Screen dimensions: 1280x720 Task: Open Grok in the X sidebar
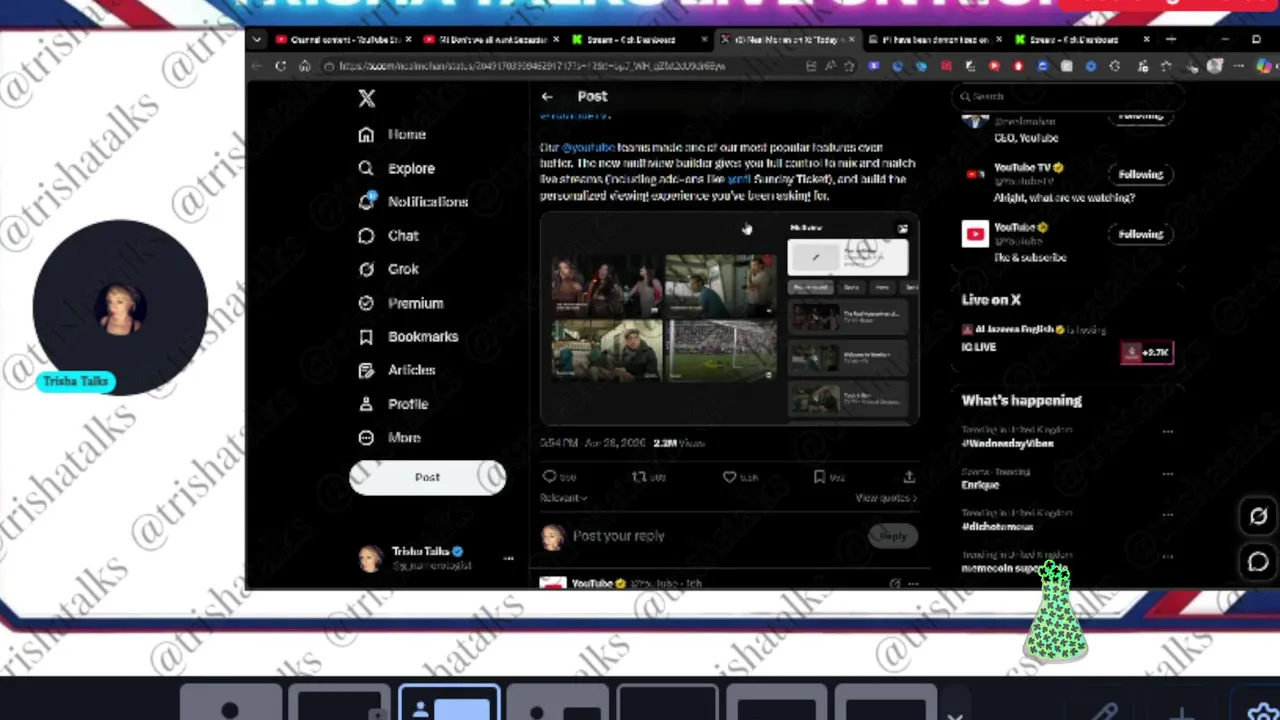coord(389,269)
